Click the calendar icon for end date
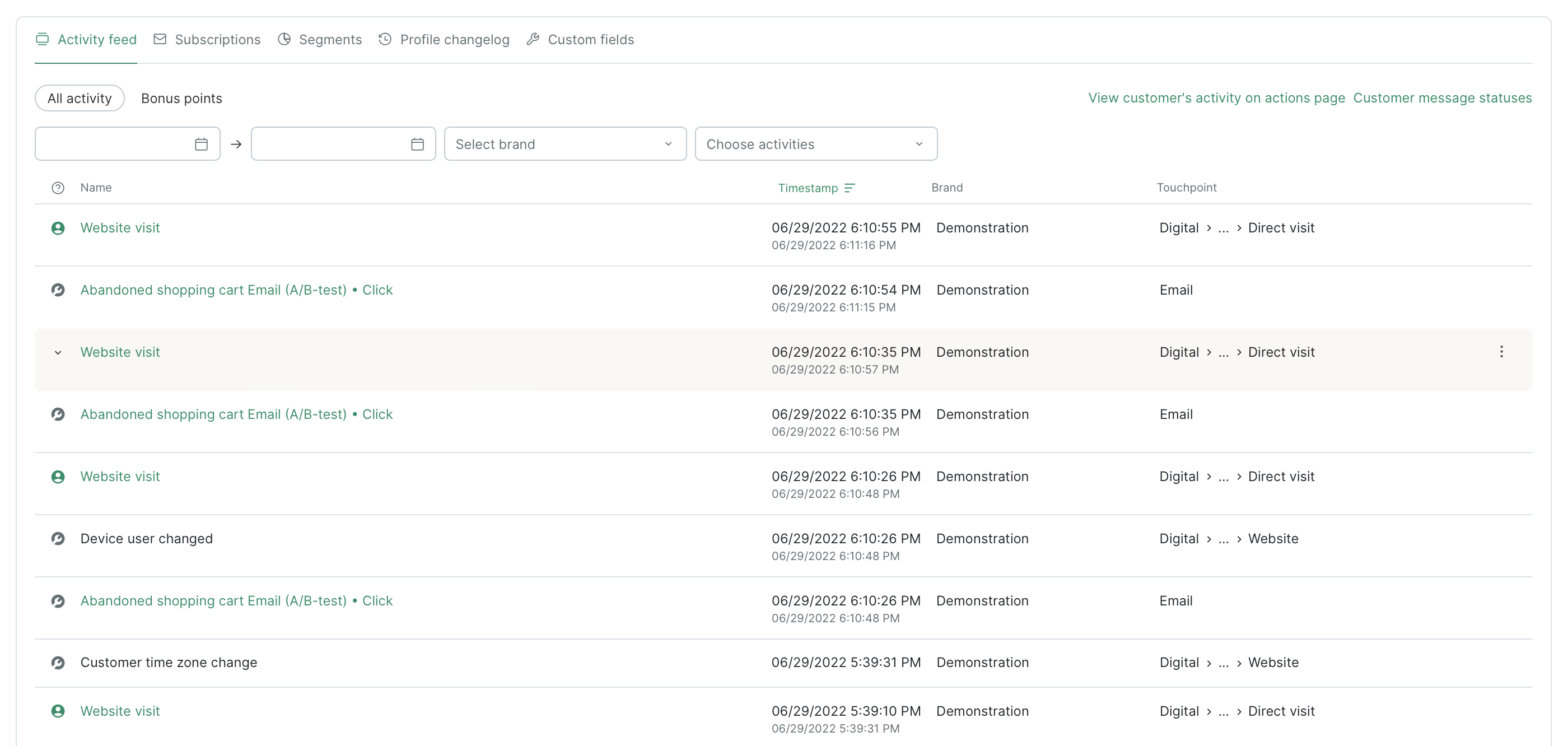This screenshot has width=1568, height=746. [419, 143]
